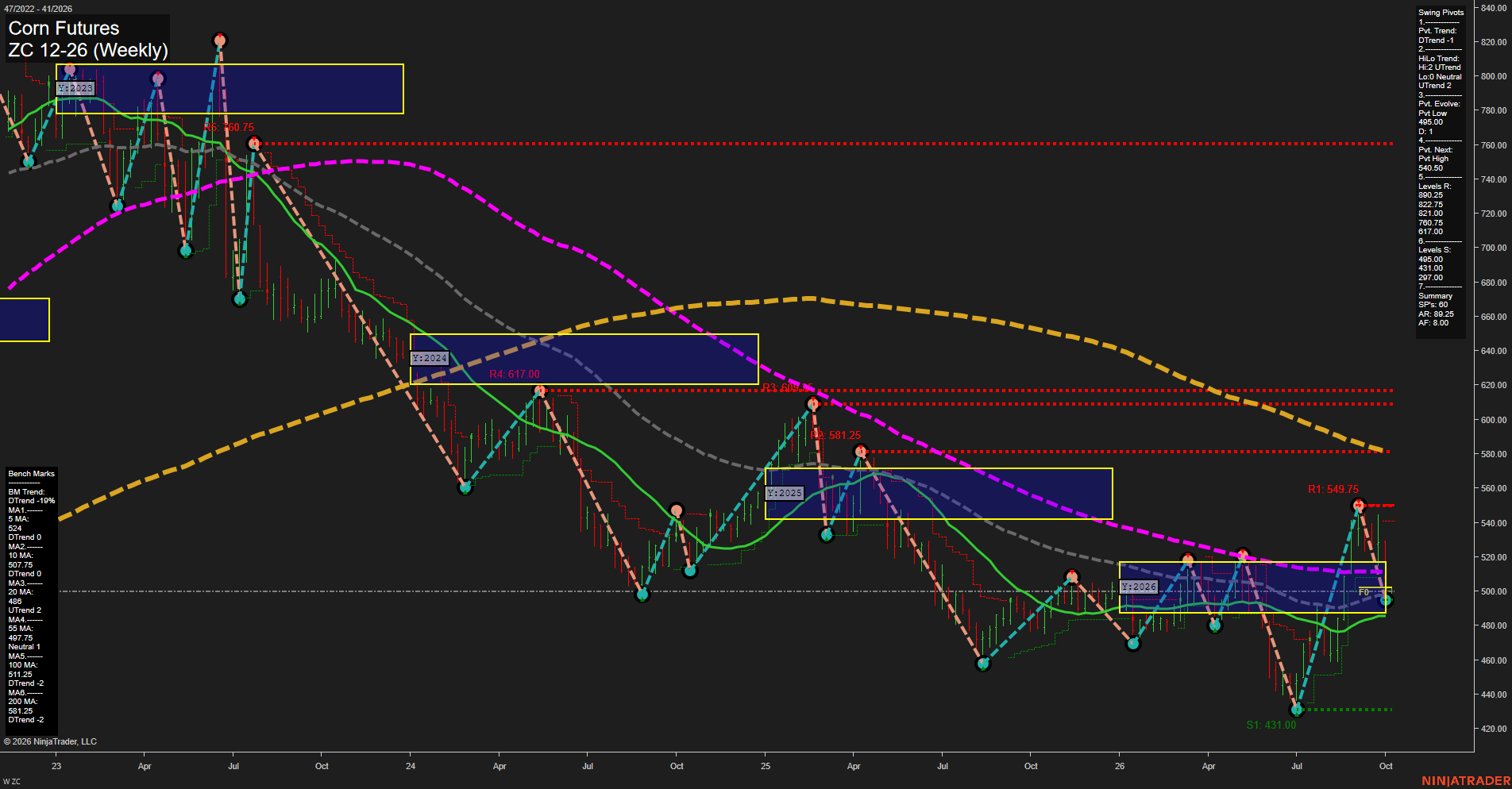Select the "SP's: 60" summary line
The image size is (1512, 789).
[x=1433, y=305]
